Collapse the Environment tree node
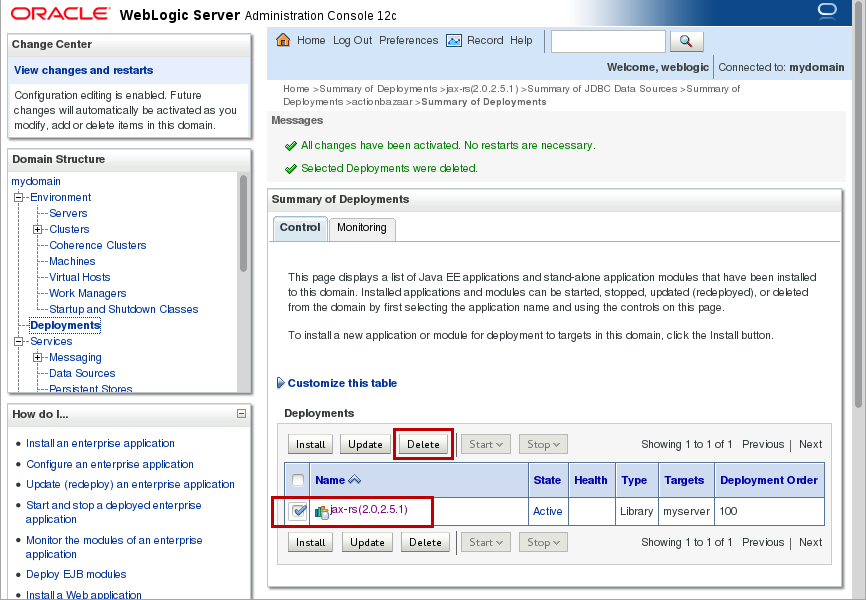The image size is (866, 600). pos(18,197)
